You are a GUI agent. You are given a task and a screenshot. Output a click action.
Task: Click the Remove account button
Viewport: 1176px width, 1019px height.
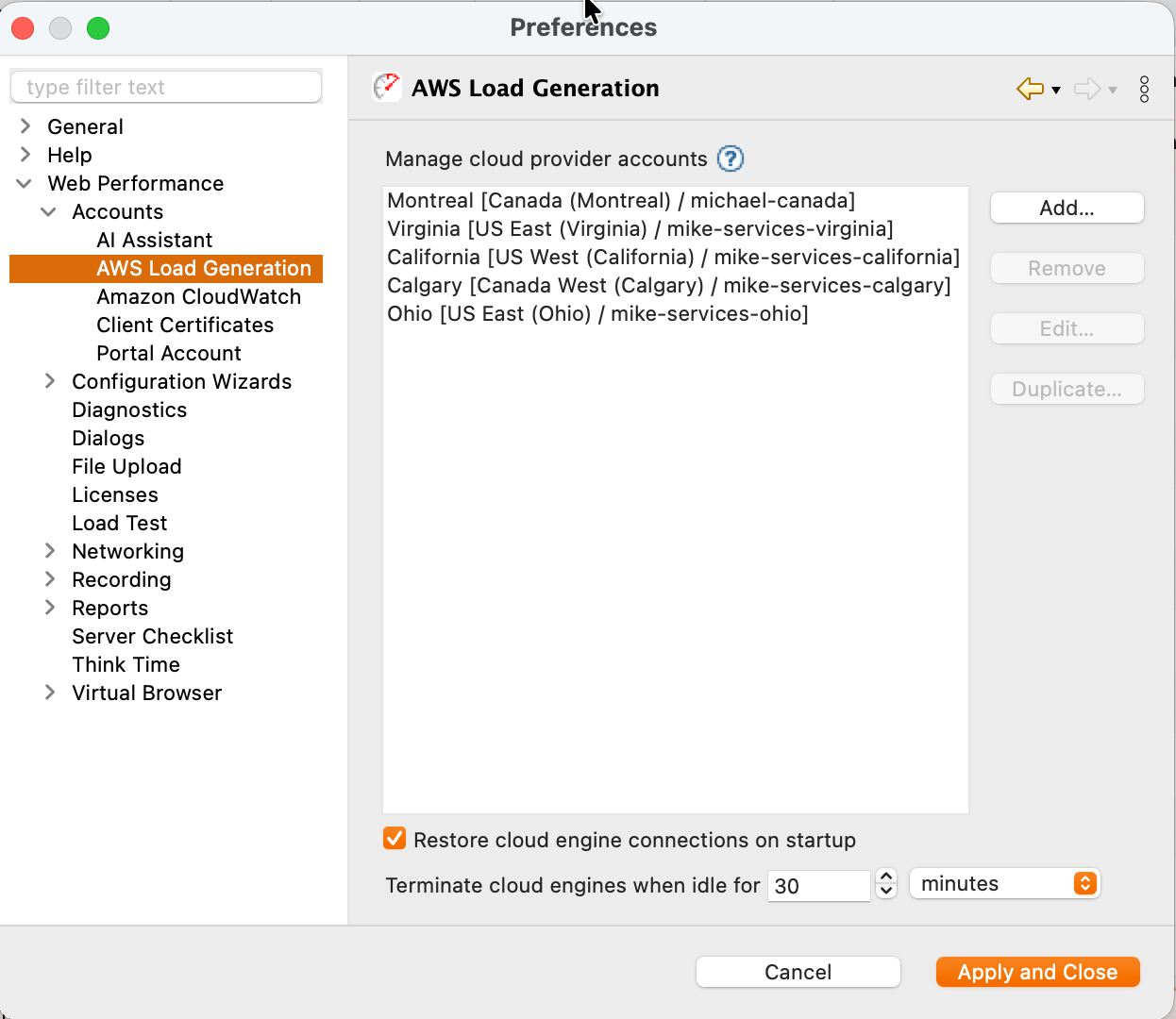[x=1067, y=268]
